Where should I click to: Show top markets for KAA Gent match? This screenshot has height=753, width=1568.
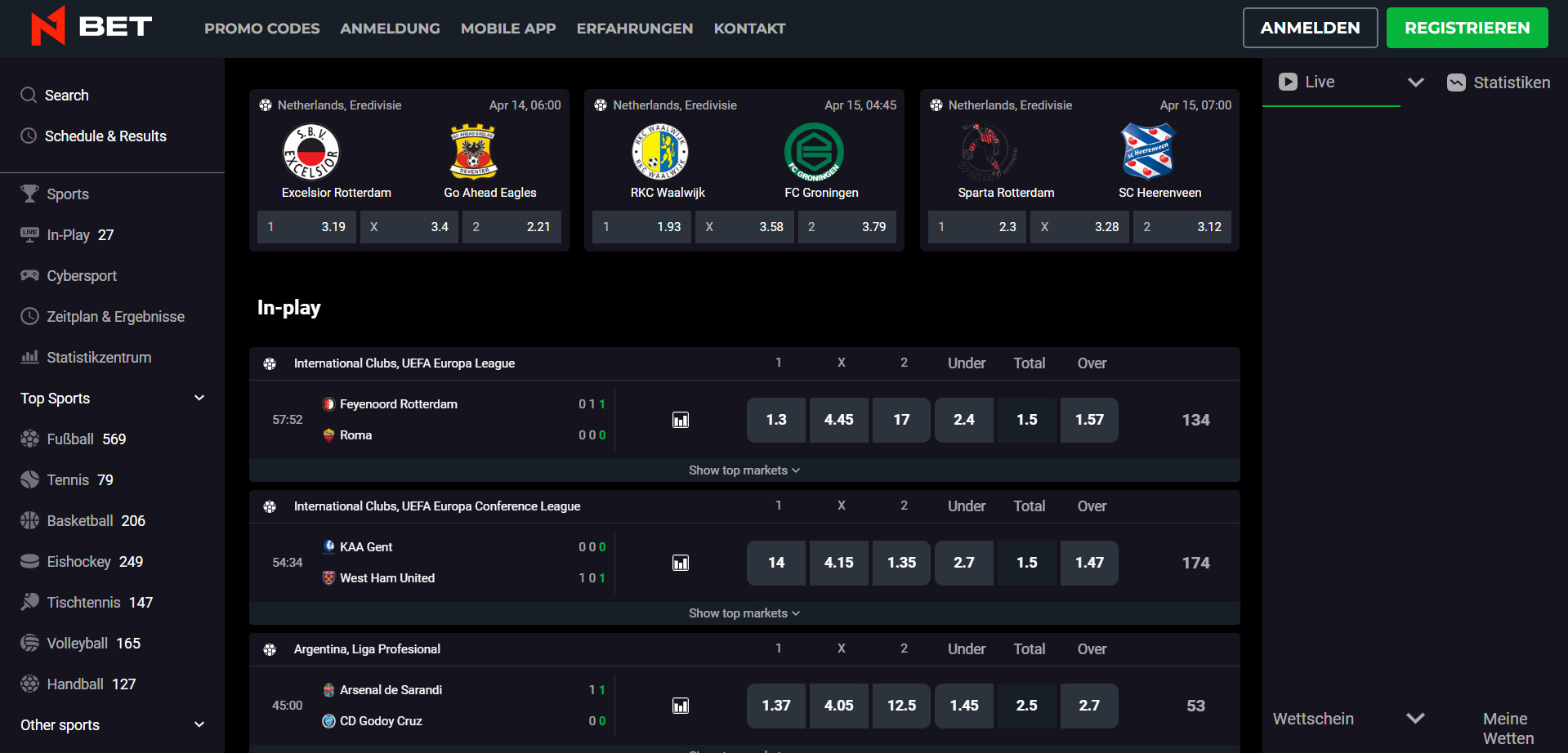click(744, 613)
